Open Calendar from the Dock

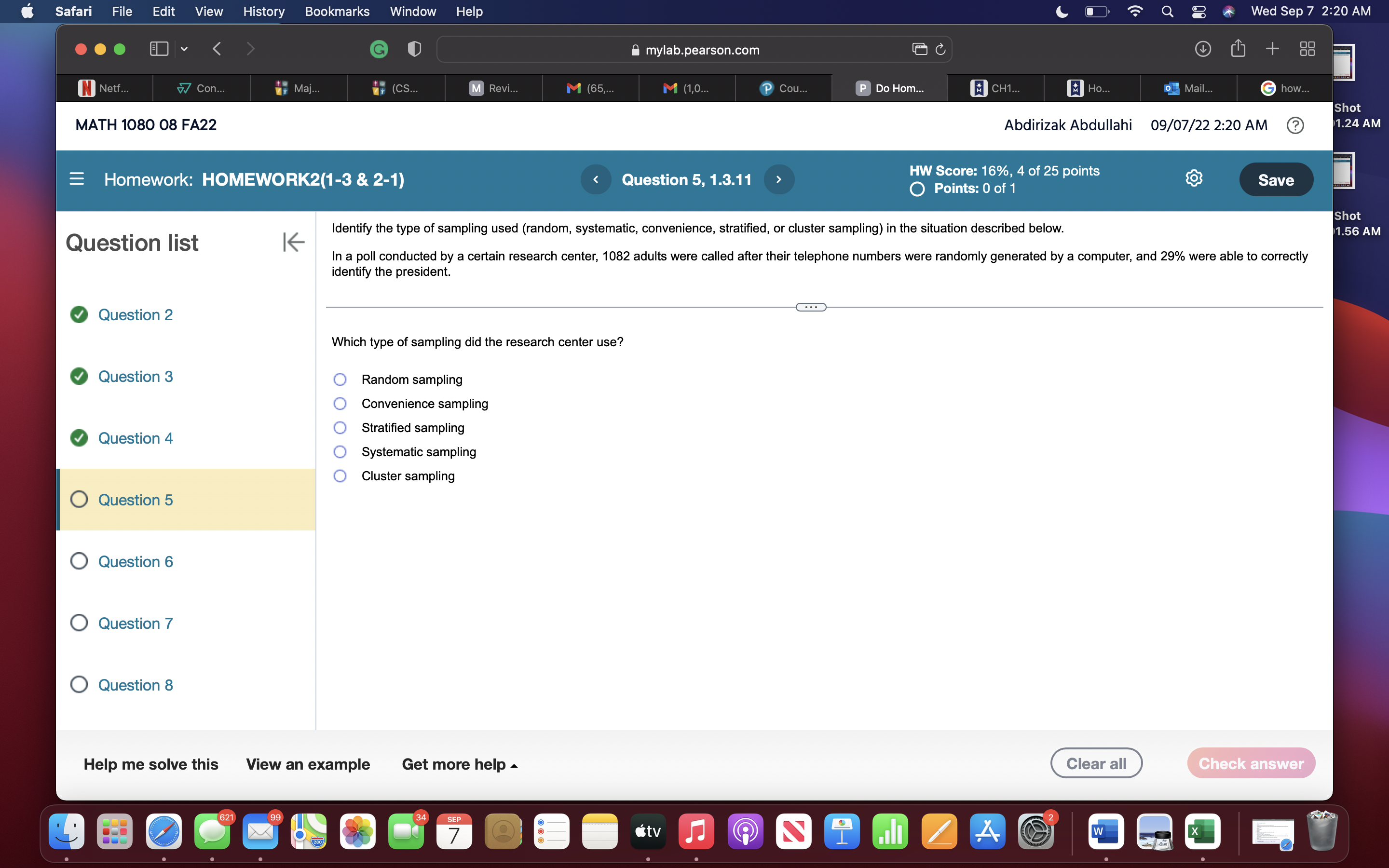click(x=454, y=831)
